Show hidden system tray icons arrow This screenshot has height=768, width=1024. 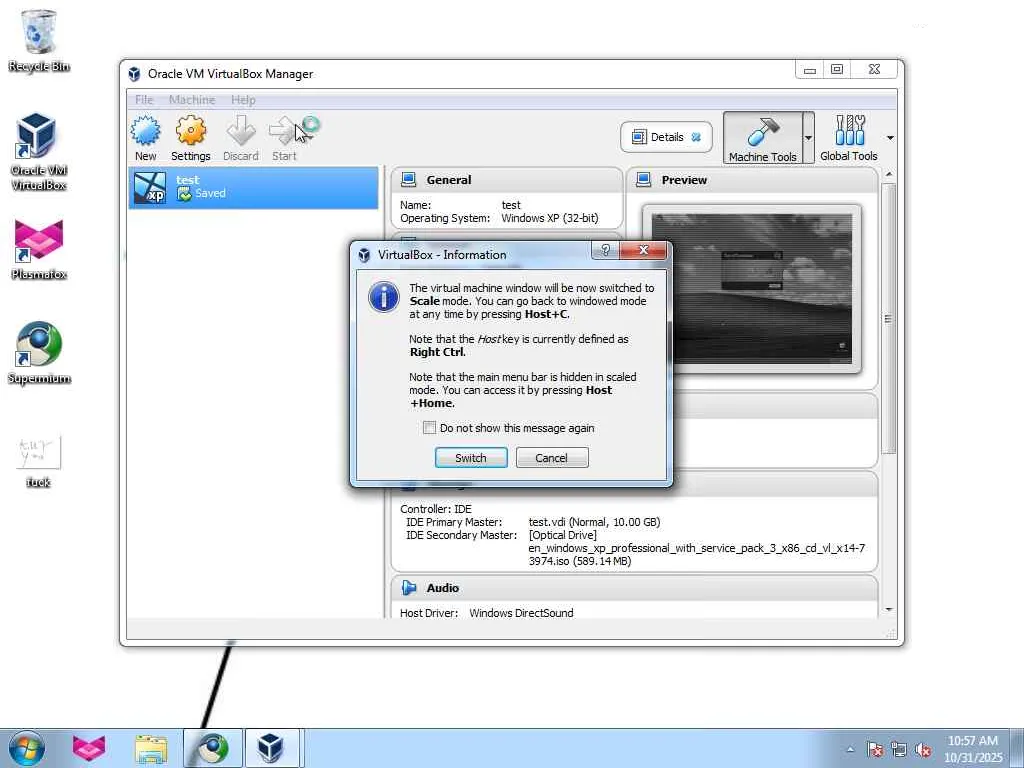(x=850, y=750)
